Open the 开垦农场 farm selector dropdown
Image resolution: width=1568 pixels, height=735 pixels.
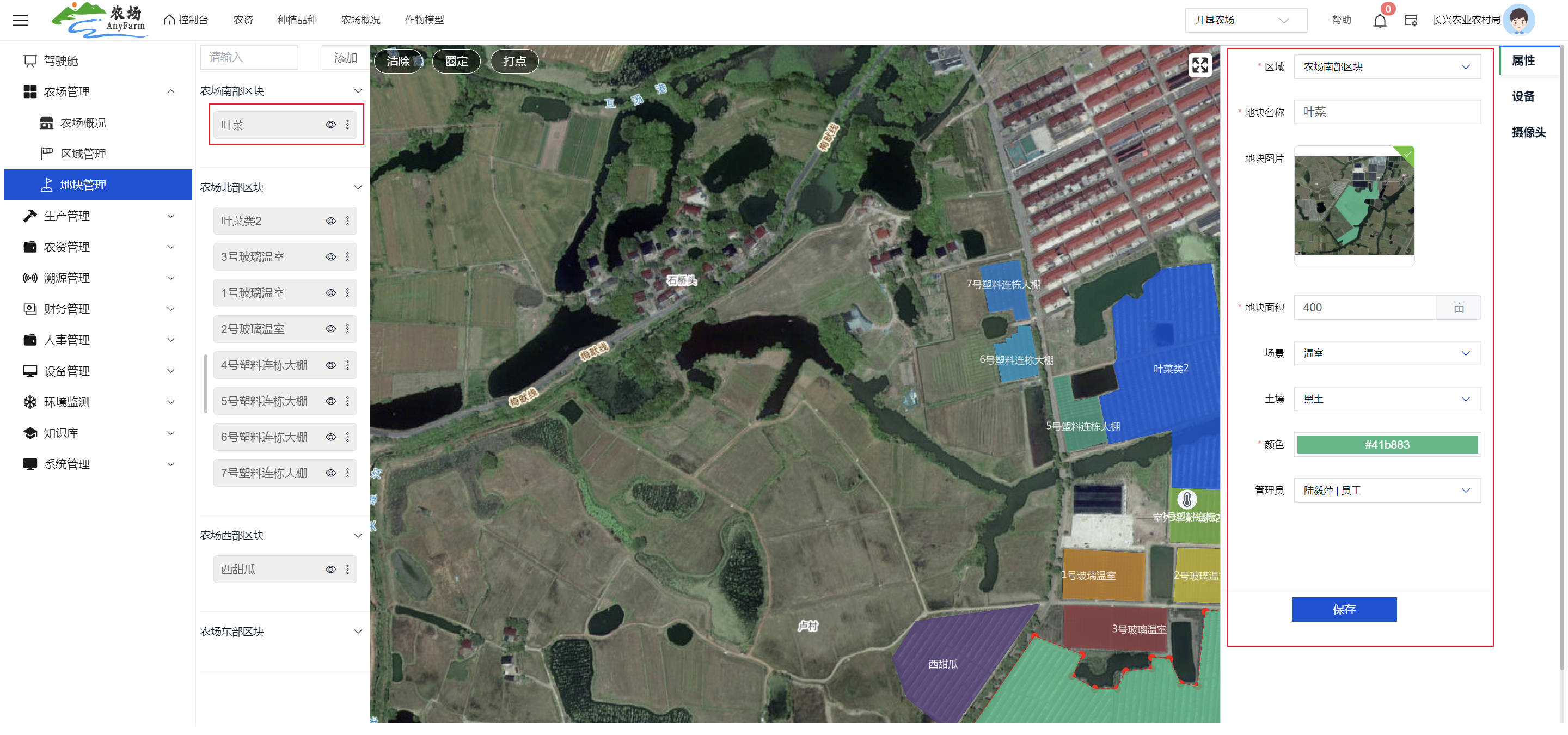pos(1245,20)
